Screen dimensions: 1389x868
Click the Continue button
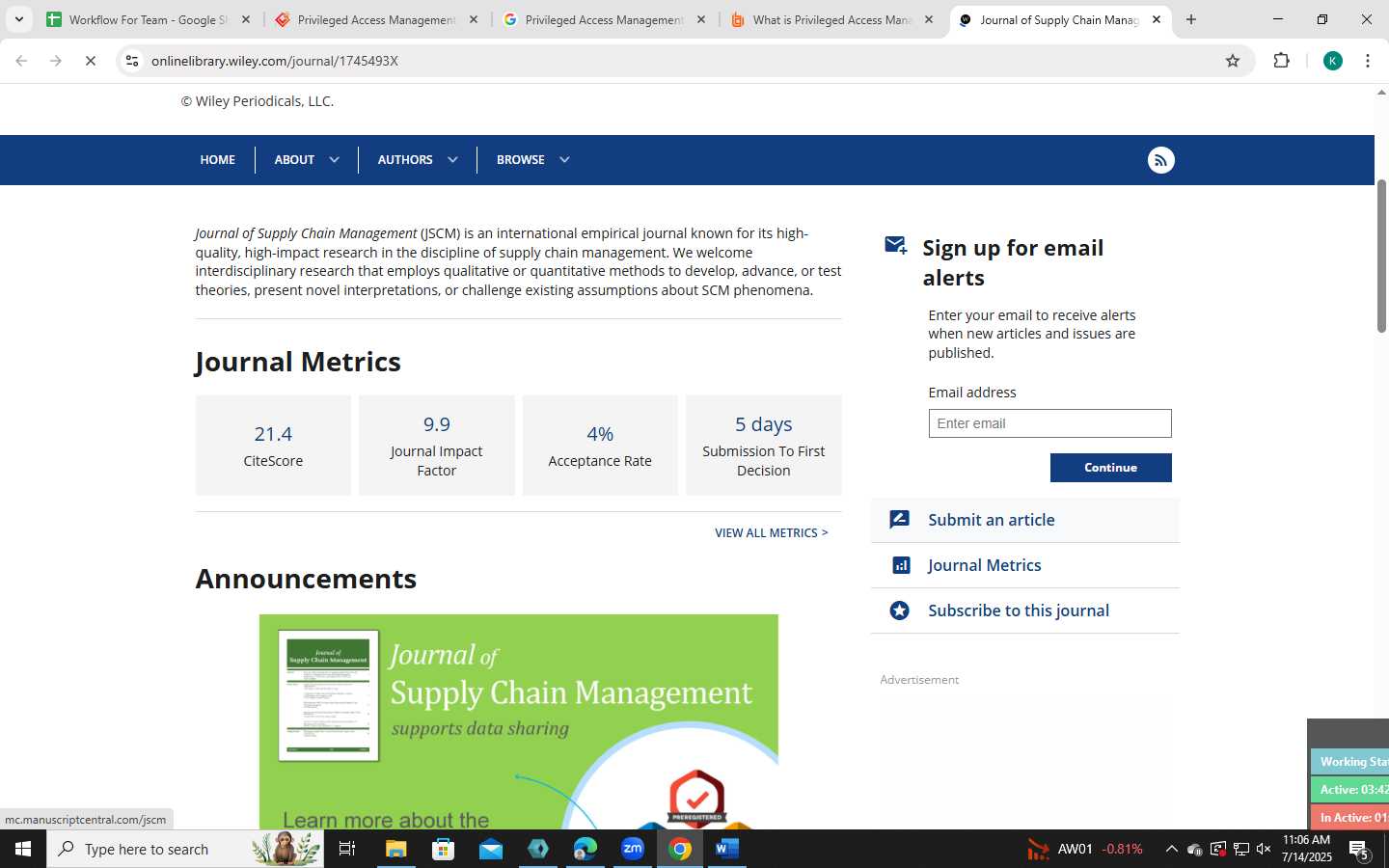click(1110, 468)
